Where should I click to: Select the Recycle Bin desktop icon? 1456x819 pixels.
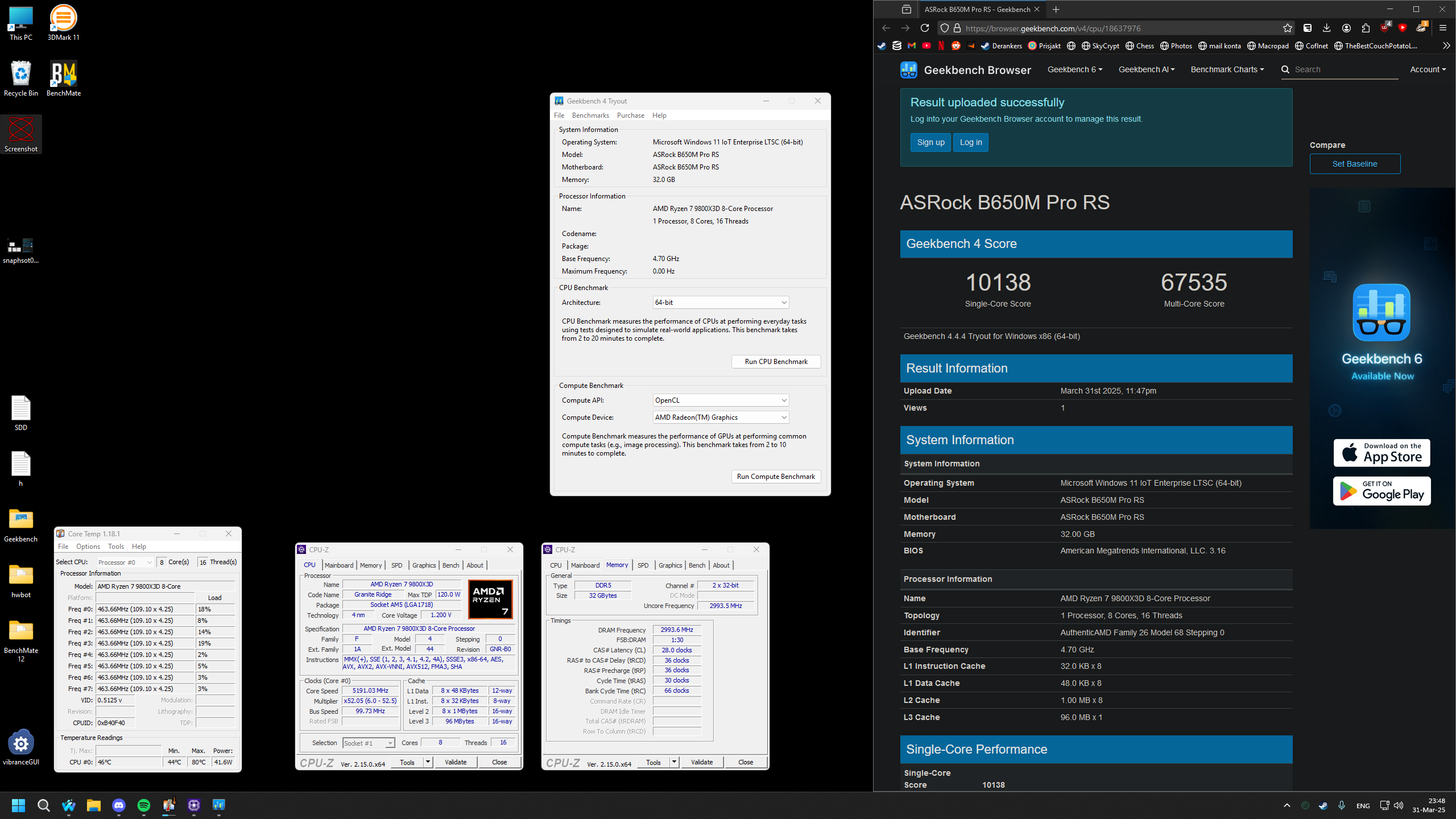(20, 79)
